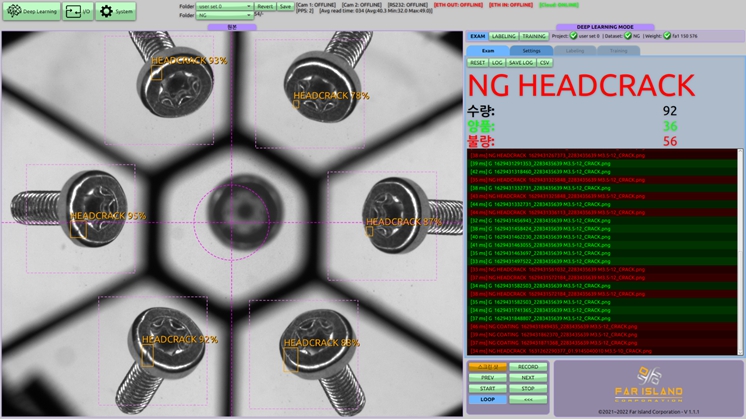This screenshot has height=419, width=746.
Task: Select the '[46 ms] NG COATING' log row
Action: (602, 326)
